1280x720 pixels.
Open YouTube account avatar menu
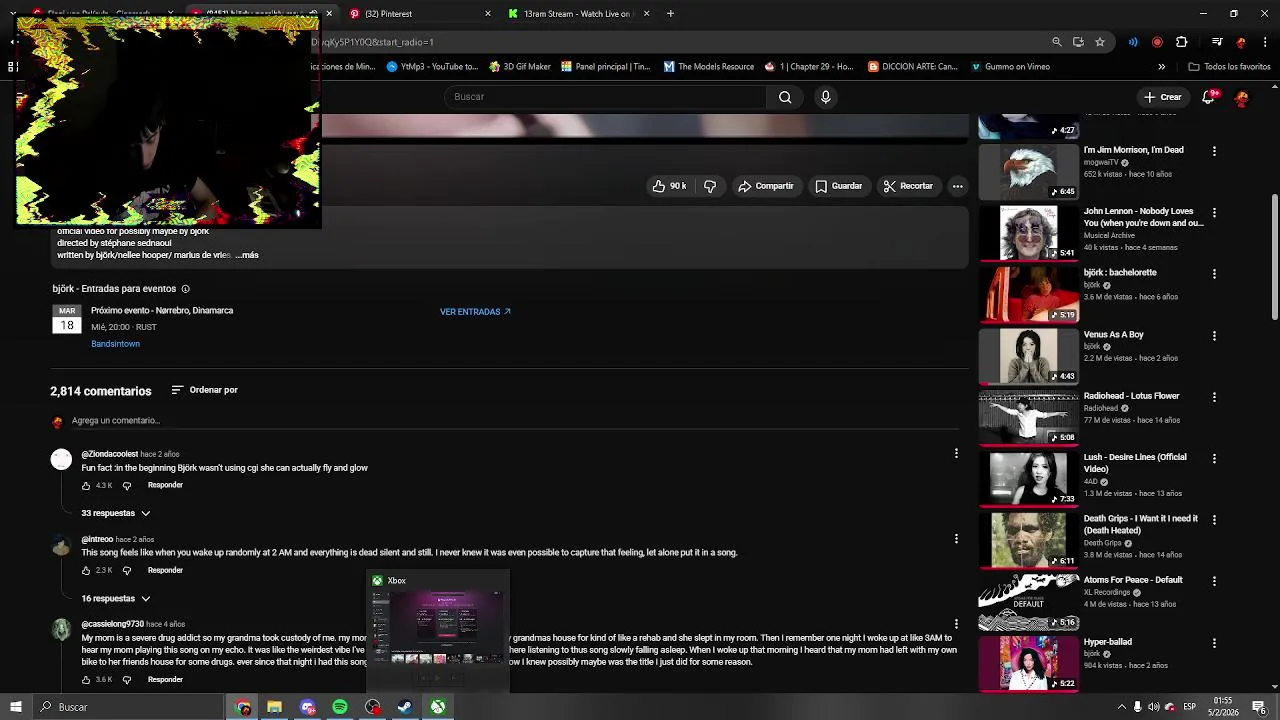click(1241, 97)
